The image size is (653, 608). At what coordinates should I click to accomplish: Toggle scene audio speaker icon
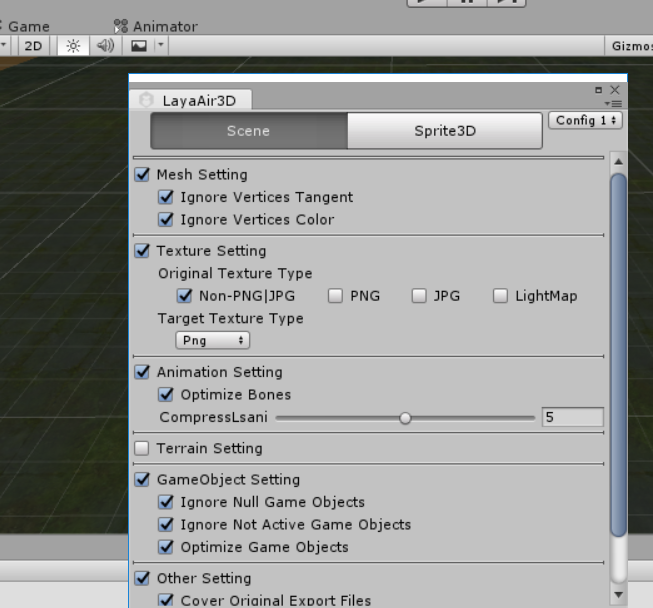104,46
